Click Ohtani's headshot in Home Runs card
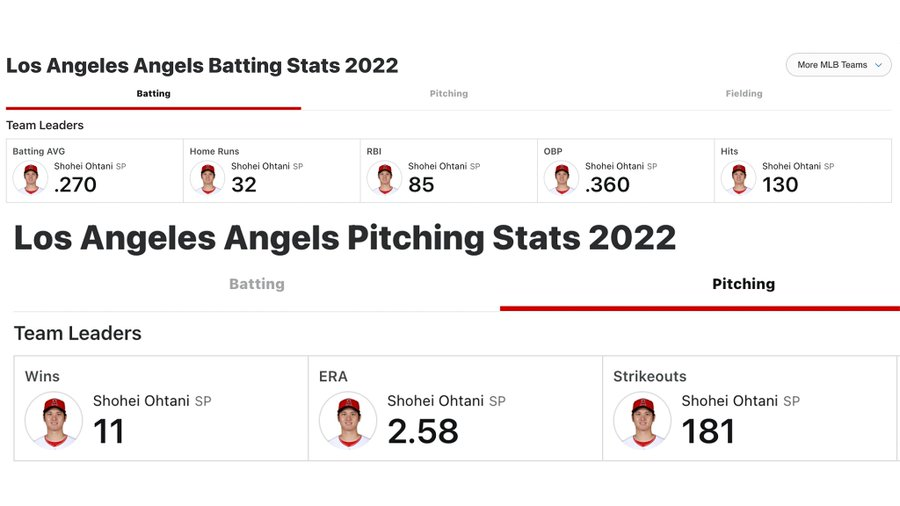The width and height of the screenshot is (900, 506). coord(207,178)
